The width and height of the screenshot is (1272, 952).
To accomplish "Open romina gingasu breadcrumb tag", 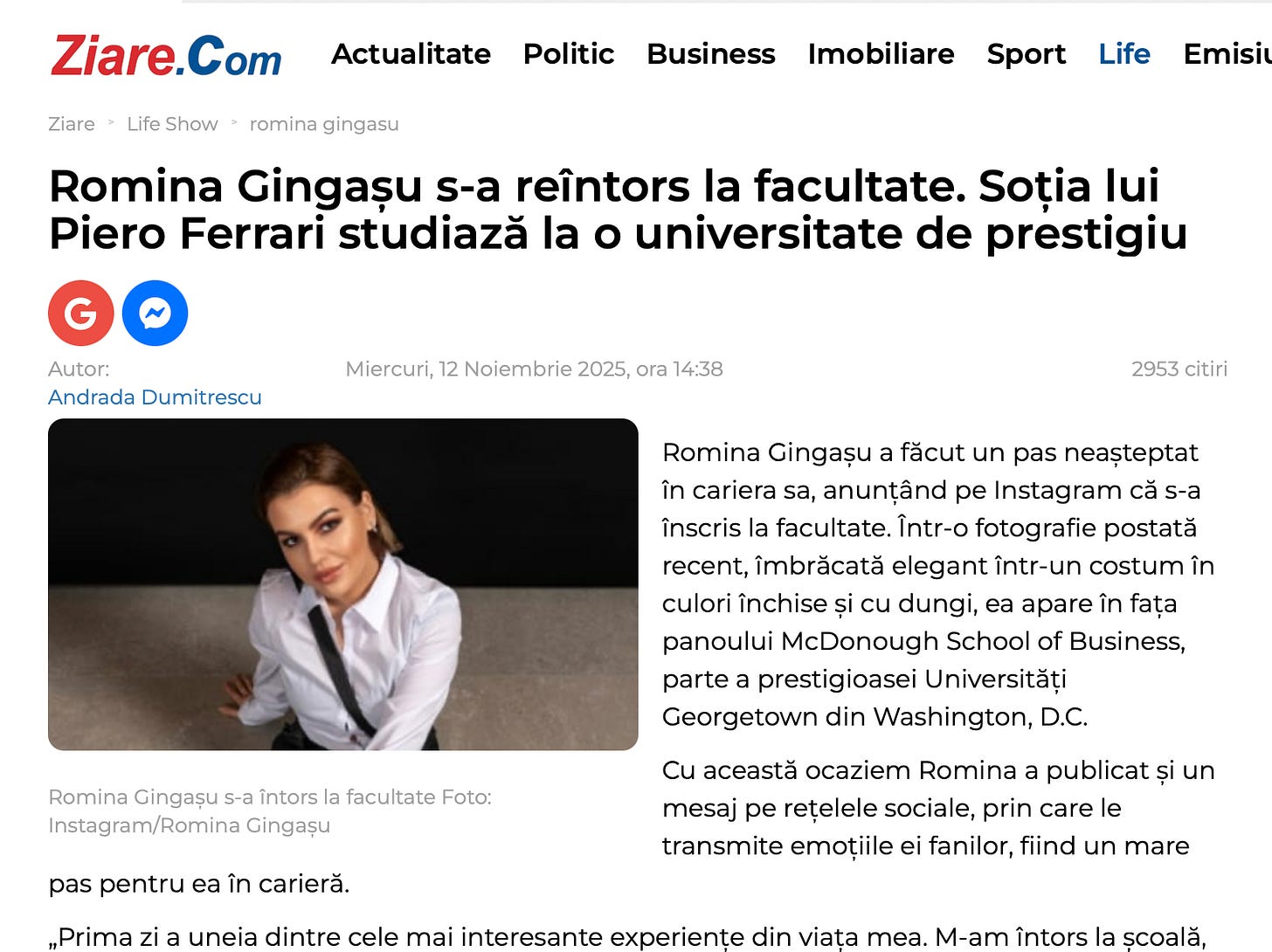I will tap(324, 124).
